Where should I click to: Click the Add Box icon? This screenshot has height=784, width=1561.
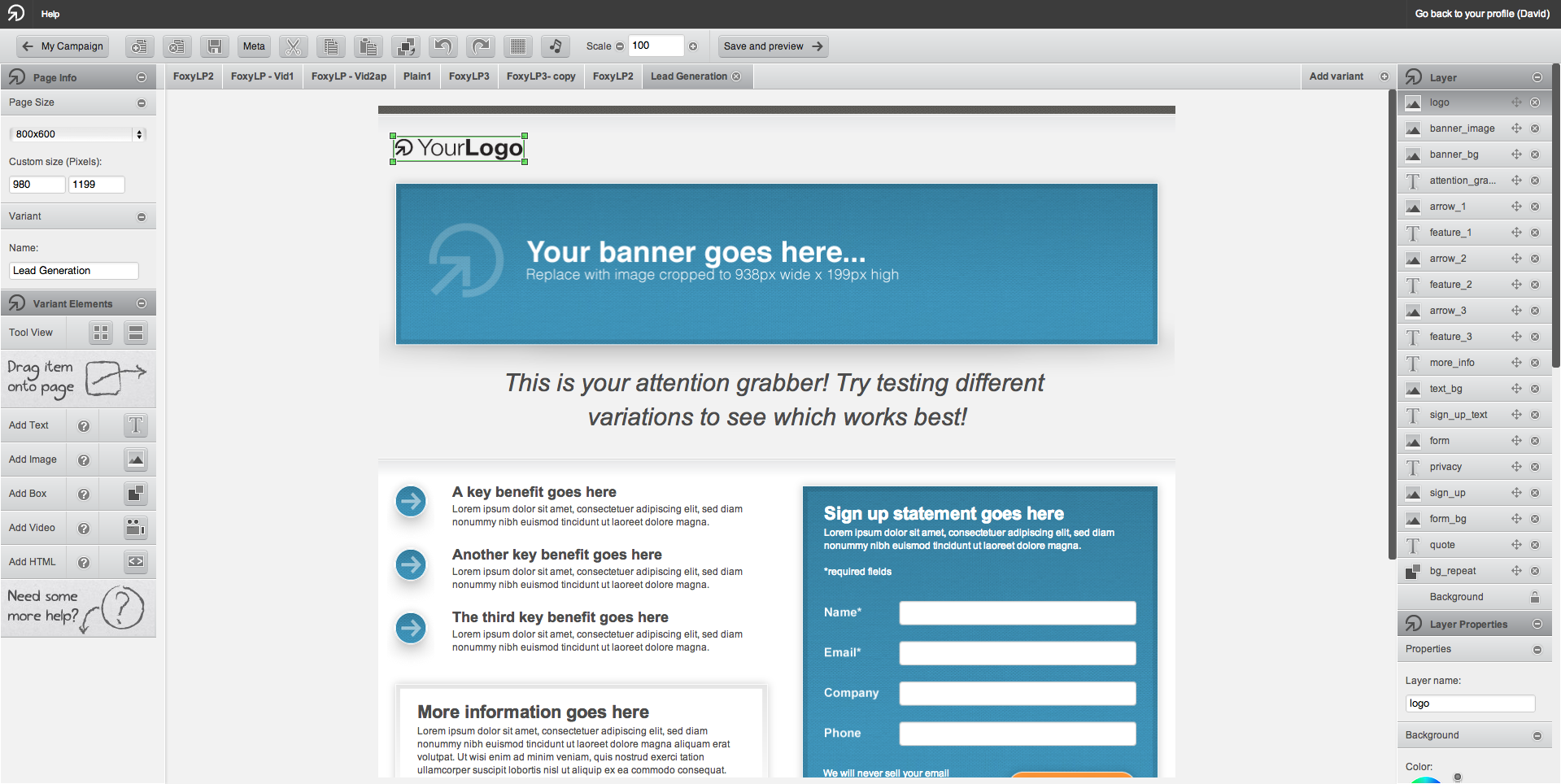pos(135,494)
